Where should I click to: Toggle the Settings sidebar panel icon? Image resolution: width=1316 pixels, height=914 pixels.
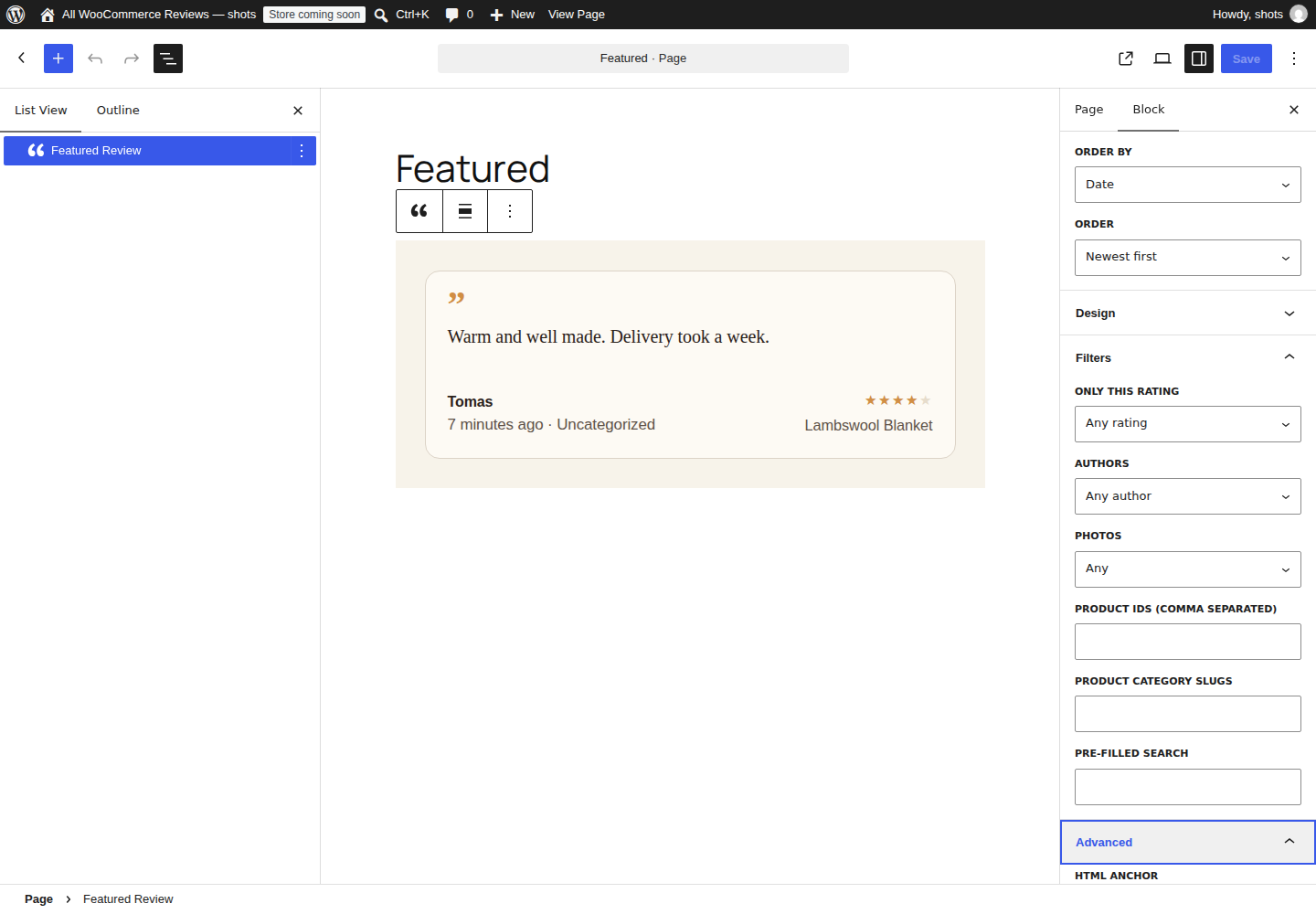click(1199, 58)
